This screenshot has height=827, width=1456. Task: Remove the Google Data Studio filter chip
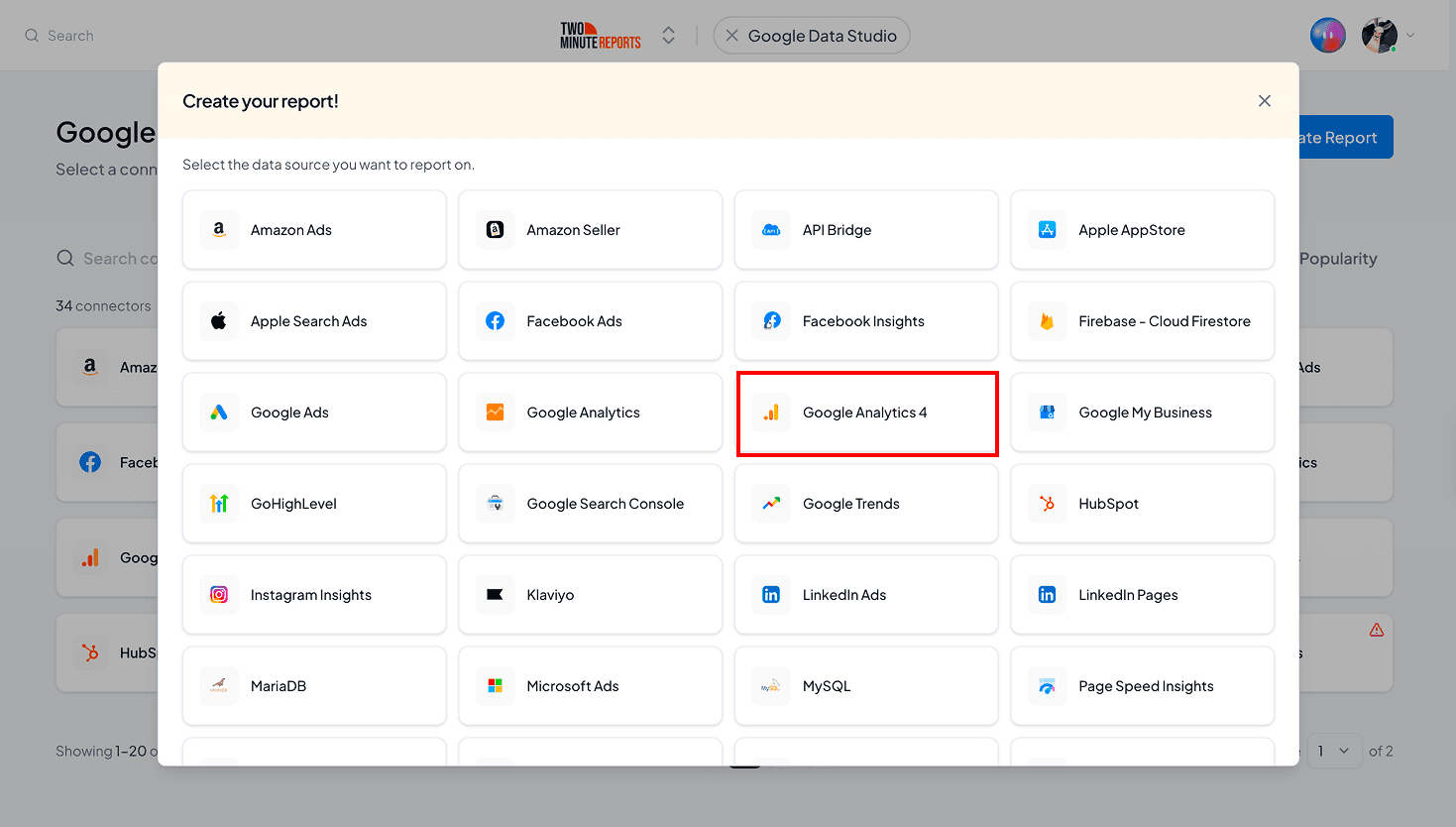(731, 36)
